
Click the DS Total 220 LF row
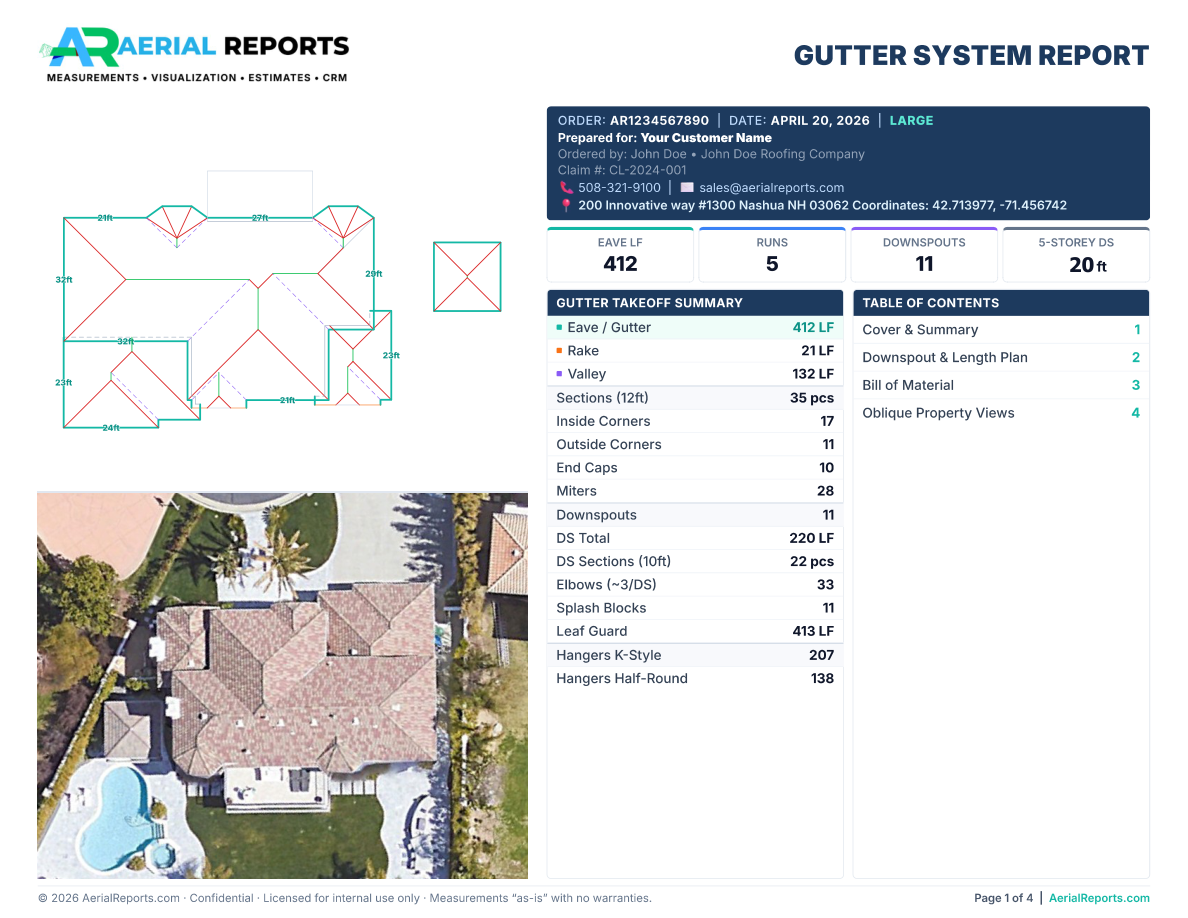pos(695,539)
